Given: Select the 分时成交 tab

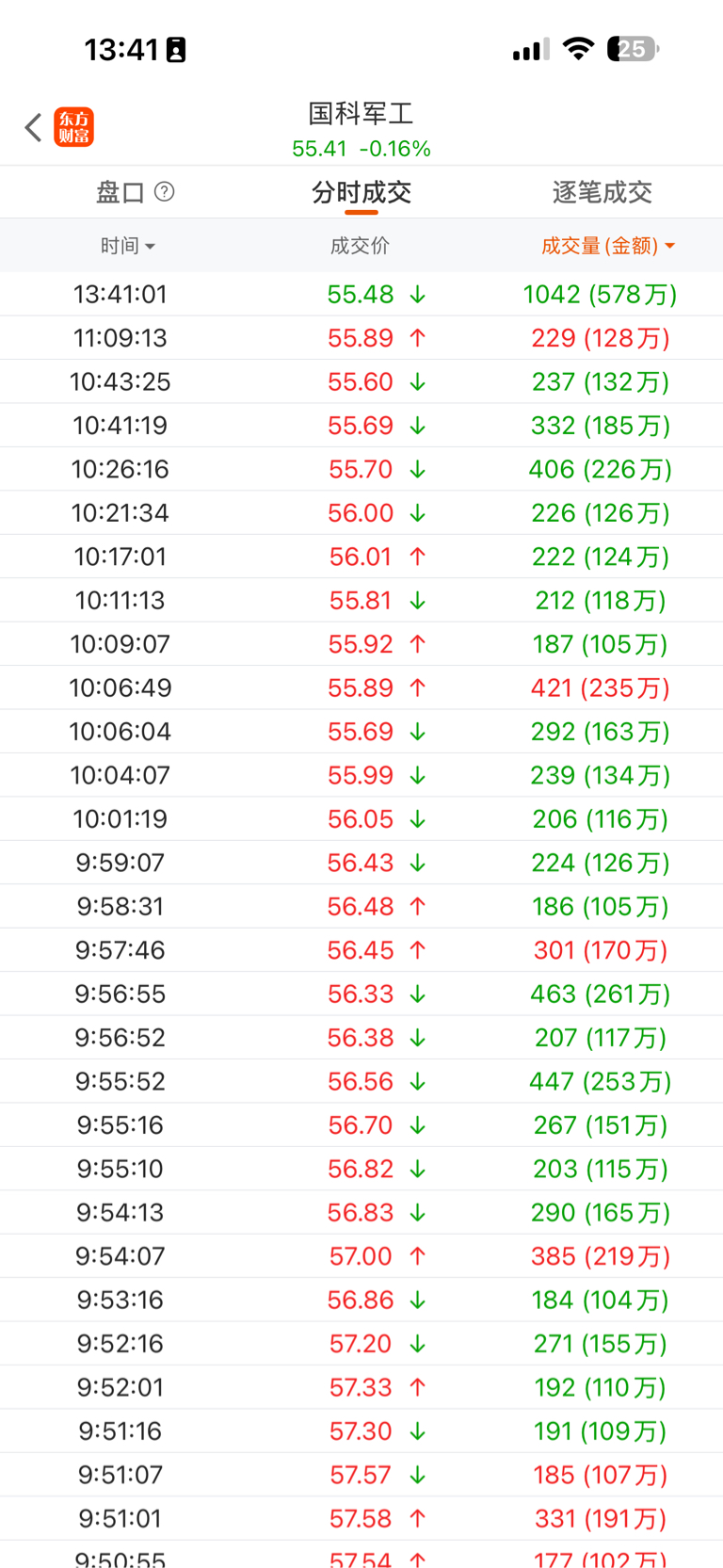Looking at the screenshot, I should 361,193.
